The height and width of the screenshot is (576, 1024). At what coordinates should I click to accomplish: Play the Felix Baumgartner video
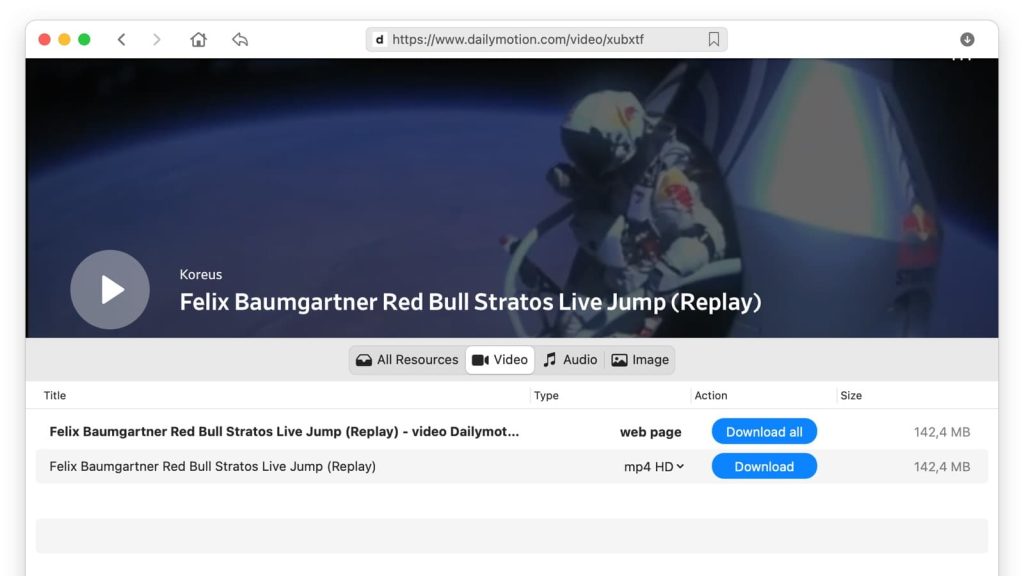pyautogui.click(x=110, y=289)
